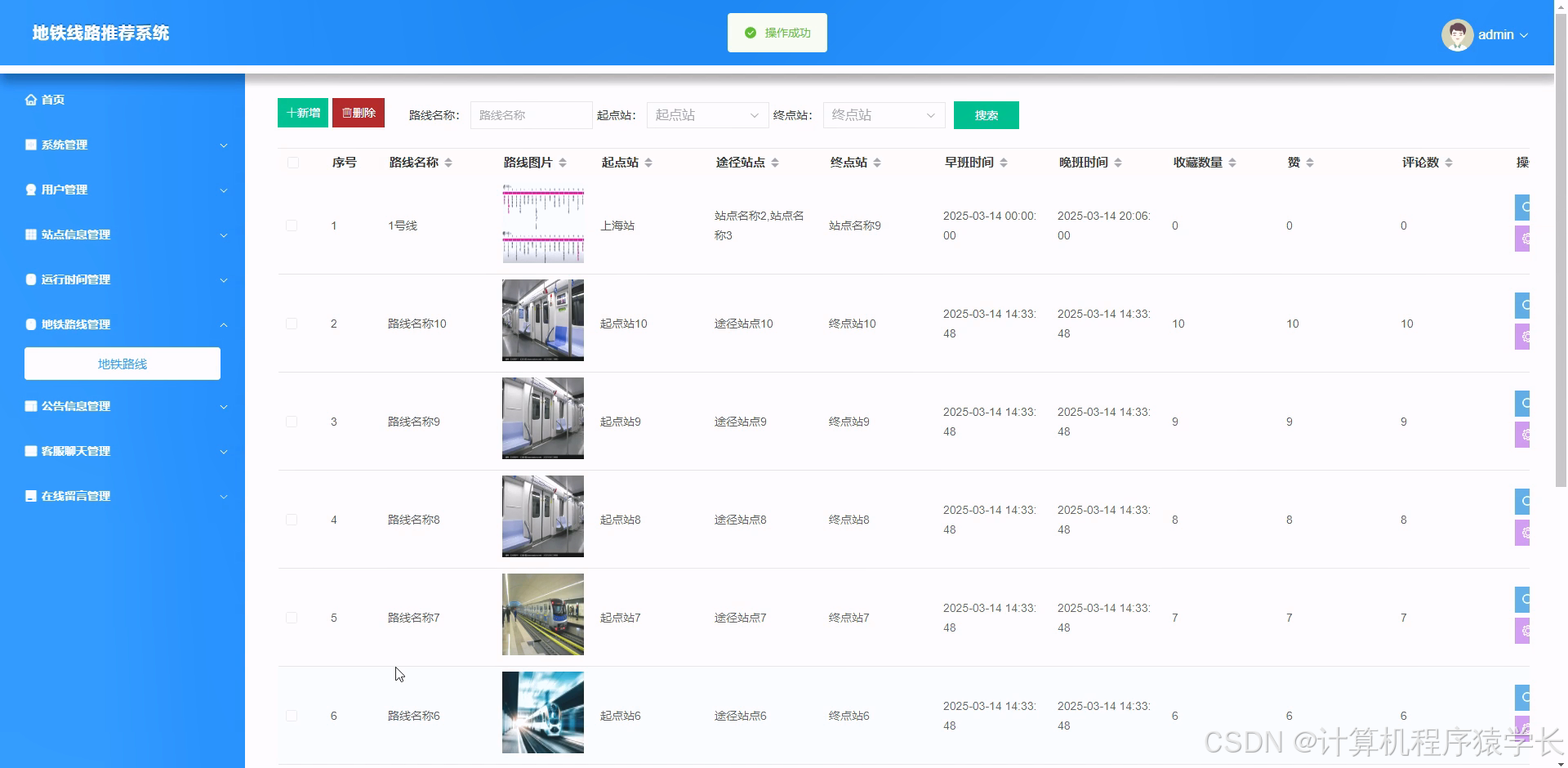Toggle the select-all header checkbox
The height and width of the screenshot is (768, 1568).
pyautogui.click(x=293, y=163)
